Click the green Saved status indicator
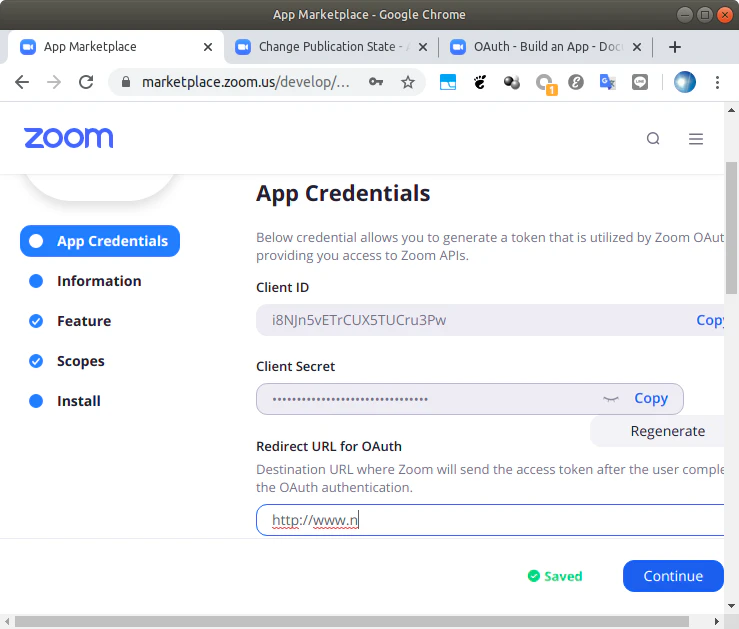Viewport: 739px width, 629px height. tap(555, 576)
